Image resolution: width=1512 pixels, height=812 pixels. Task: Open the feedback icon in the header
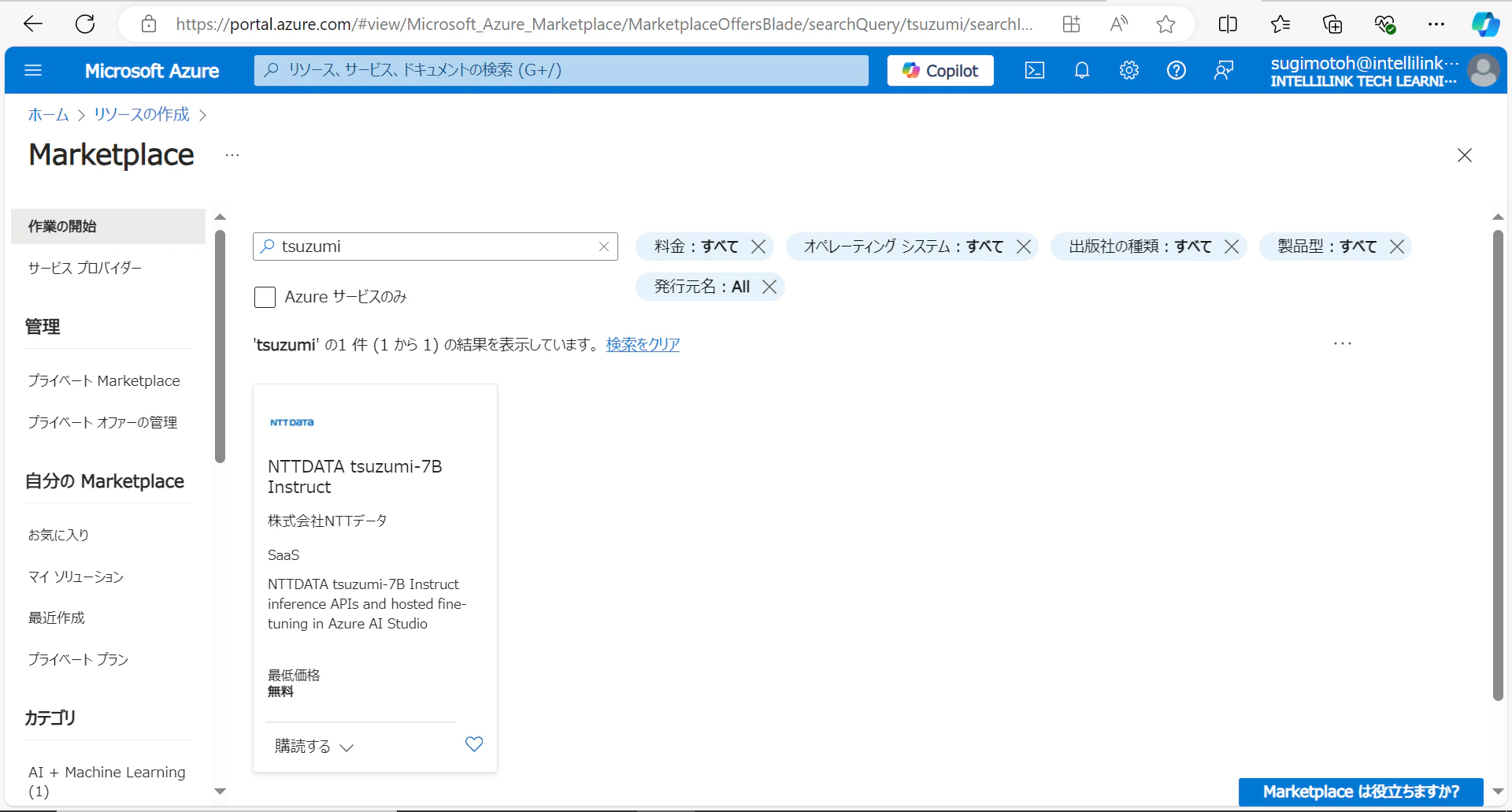click(1223, 70)
